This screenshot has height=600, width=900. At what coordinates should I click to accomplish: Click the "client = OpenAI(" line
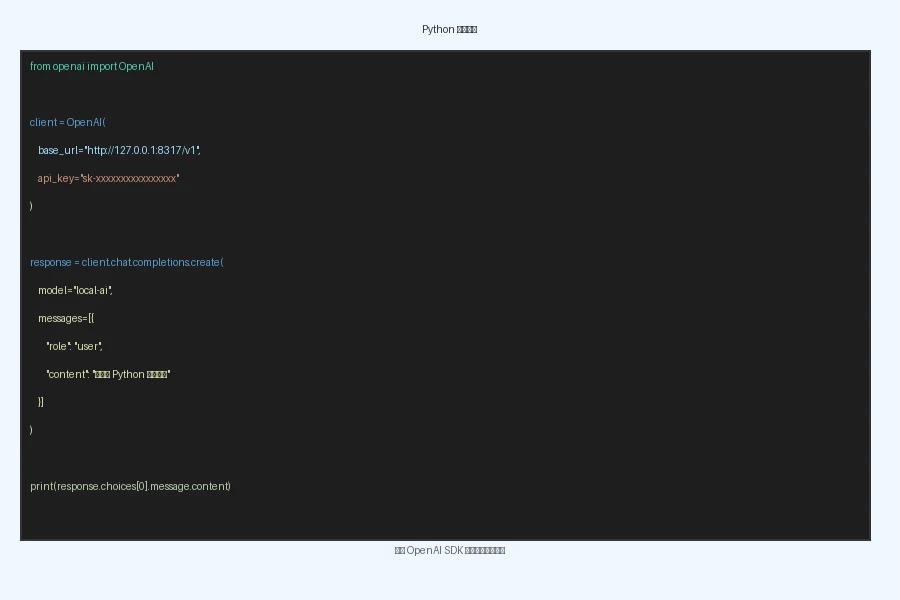pos(68,123)
